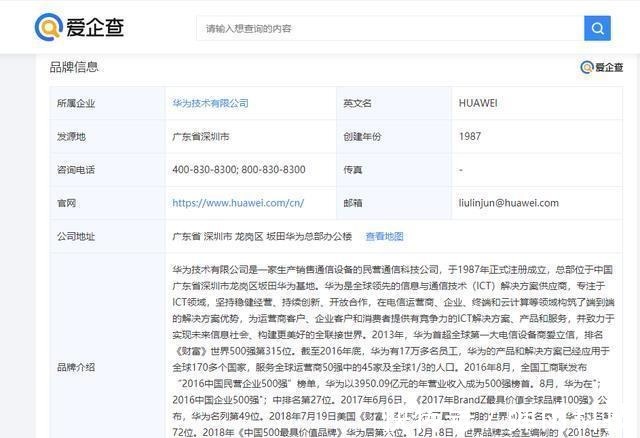640x438 pixels.
Task: Click the 爱企查 logo in header
Action: [79, 27]
